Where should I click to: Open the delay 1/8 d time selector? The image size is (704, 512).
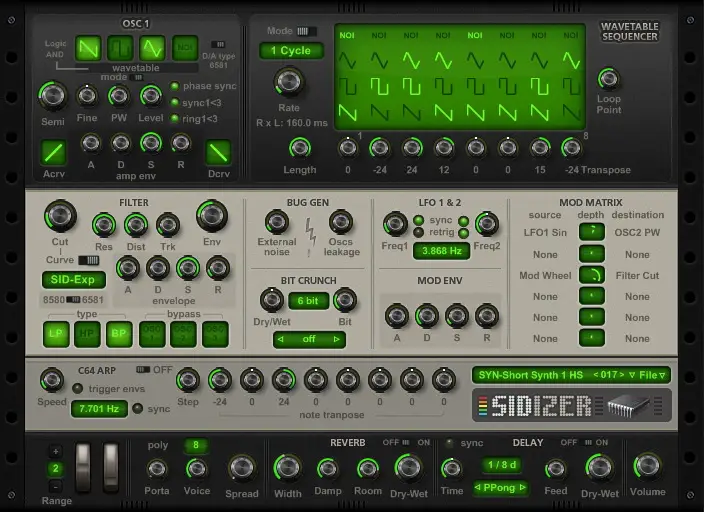pos(502,465)
